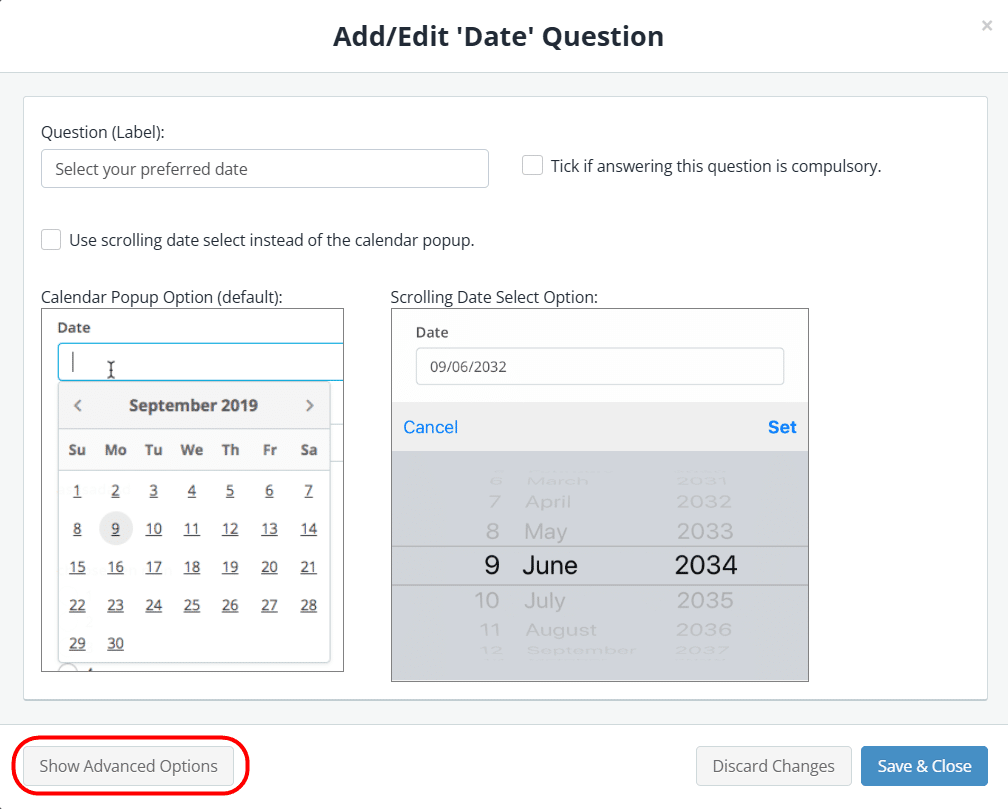Image resolution: width=1008 pixels, height=809 pixels.
Task: Click the highlighted date 9
Action: coord(115,528)
